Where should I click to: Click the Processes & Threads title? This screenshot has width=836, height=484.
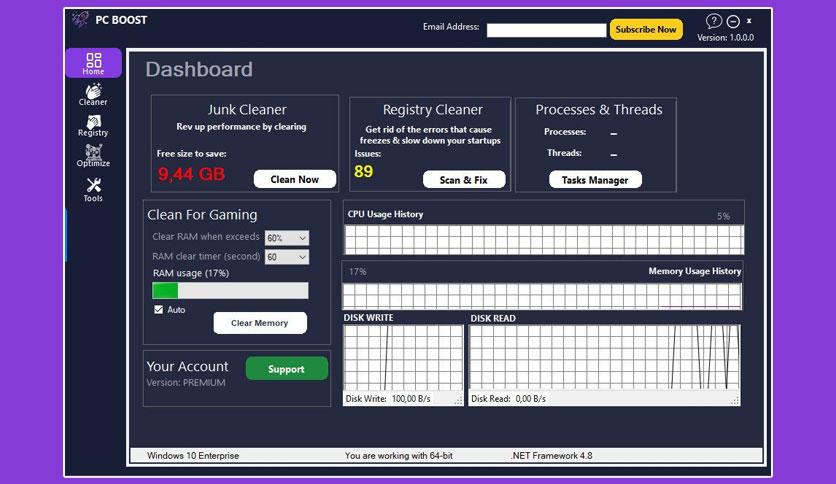(599, 109)
